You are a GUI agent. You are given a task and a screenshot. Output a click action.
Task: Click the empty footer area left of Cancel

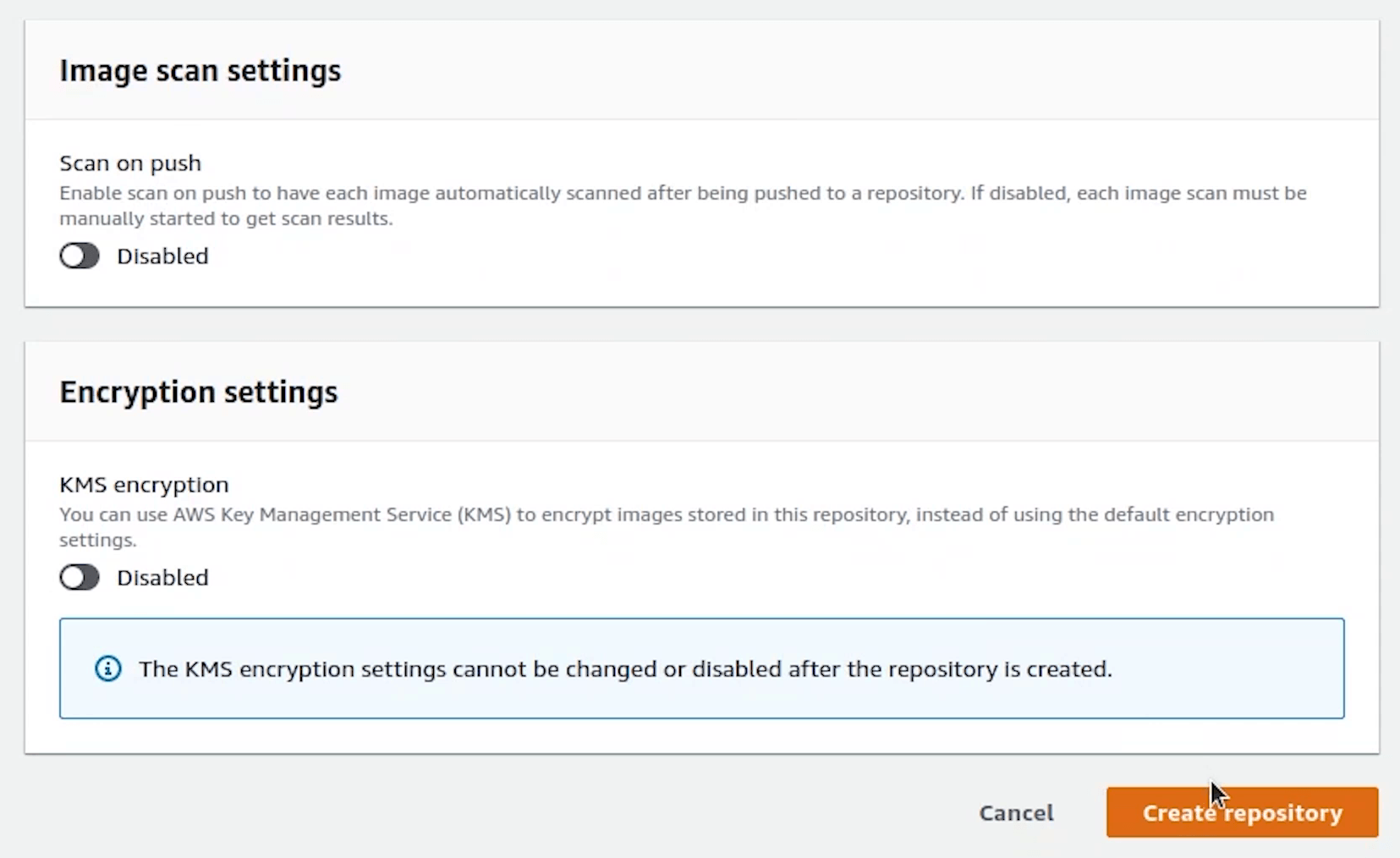point(508,813)
